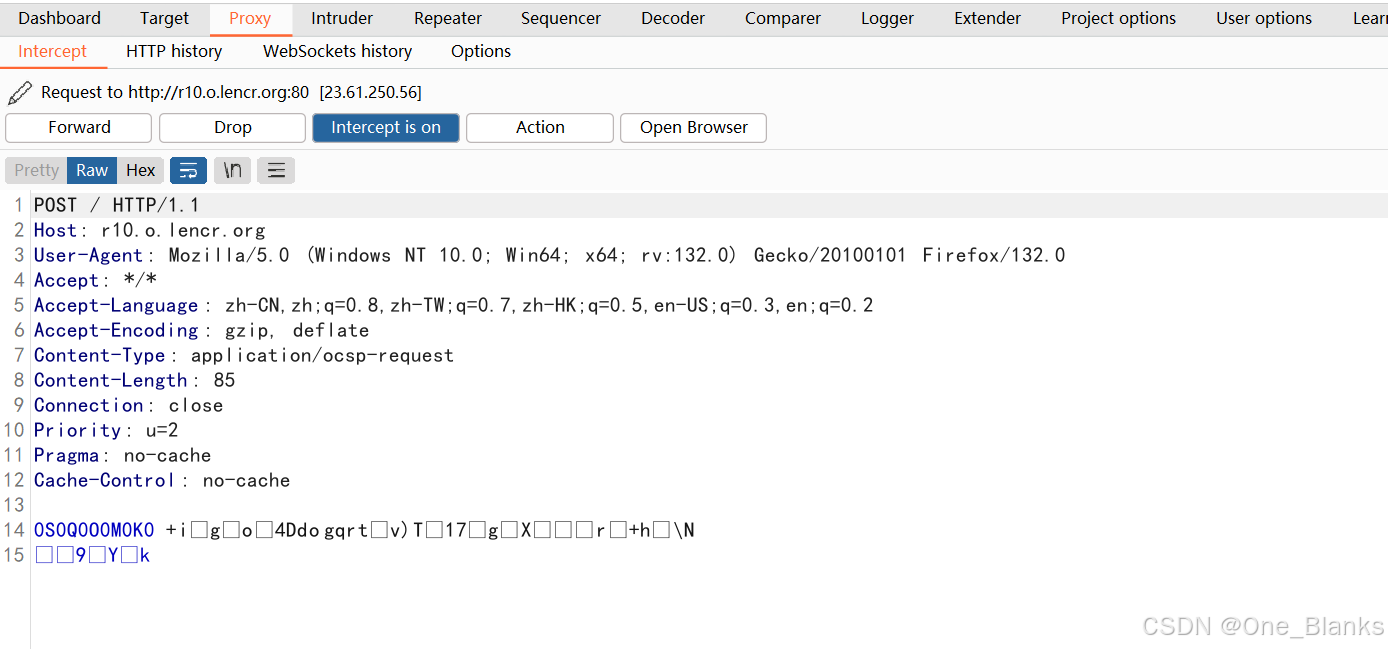Select the Proxy main tab
Screen dimensions: 1388x649
pyautogui.click(x=250, y=18)
